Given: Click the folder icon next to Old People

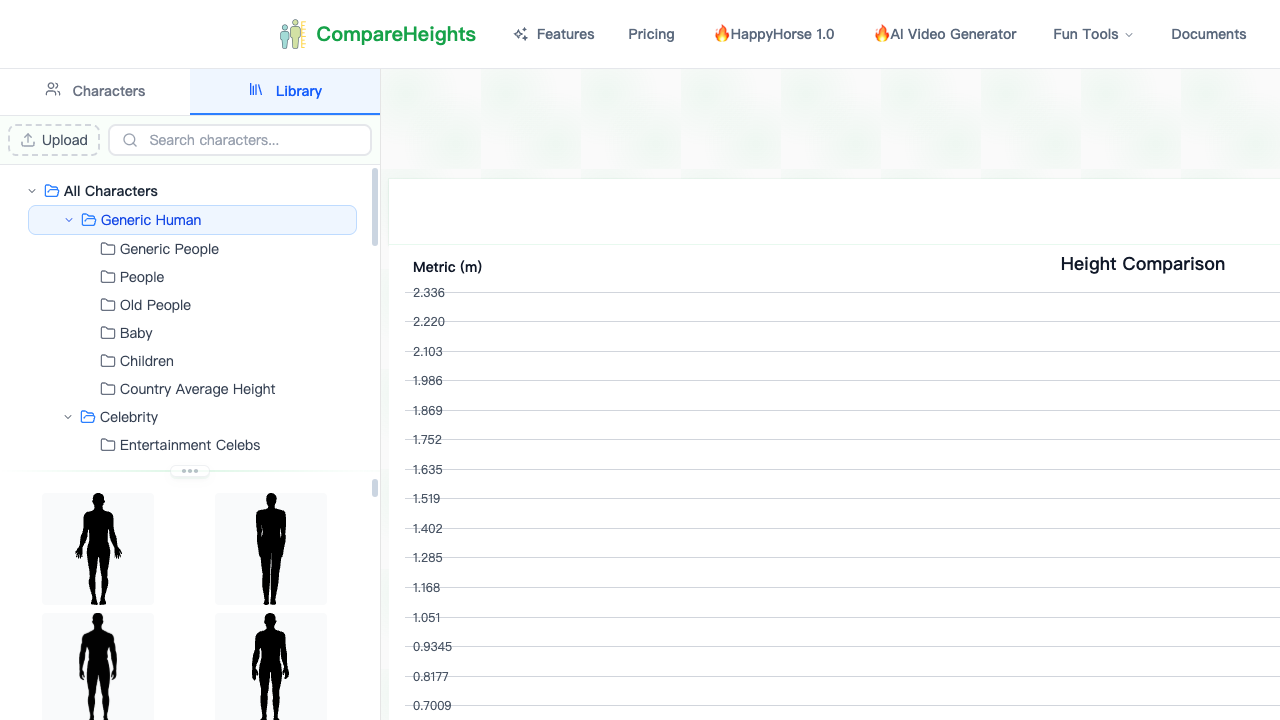Looking at the screenshot, I should [x=108, y=305].
